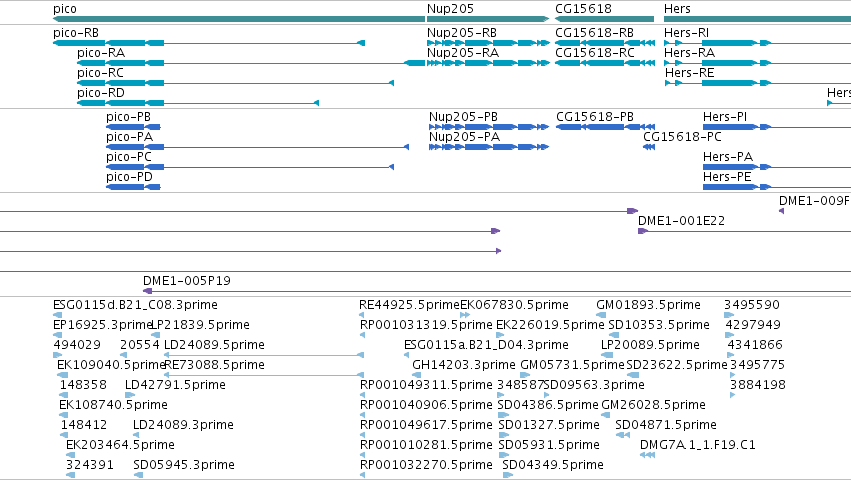Select the GM01893.5prime EST marker

[601, 315]
